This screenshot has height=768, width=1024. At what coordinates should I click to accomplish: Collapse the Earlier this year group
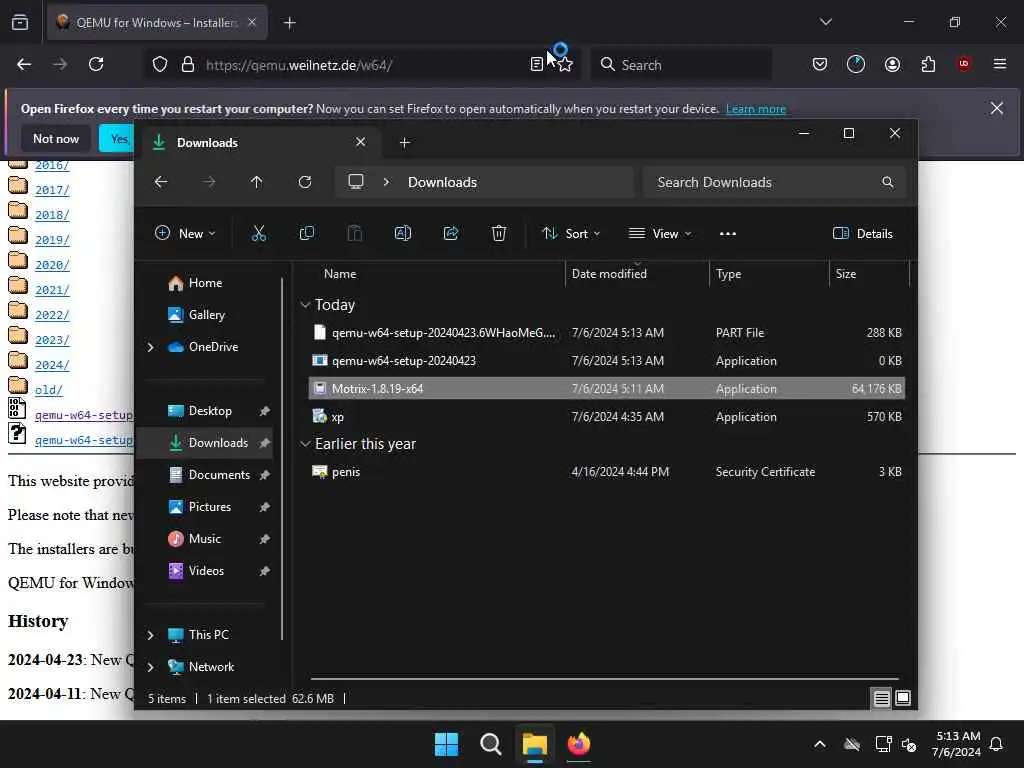[x=305, y=444]
